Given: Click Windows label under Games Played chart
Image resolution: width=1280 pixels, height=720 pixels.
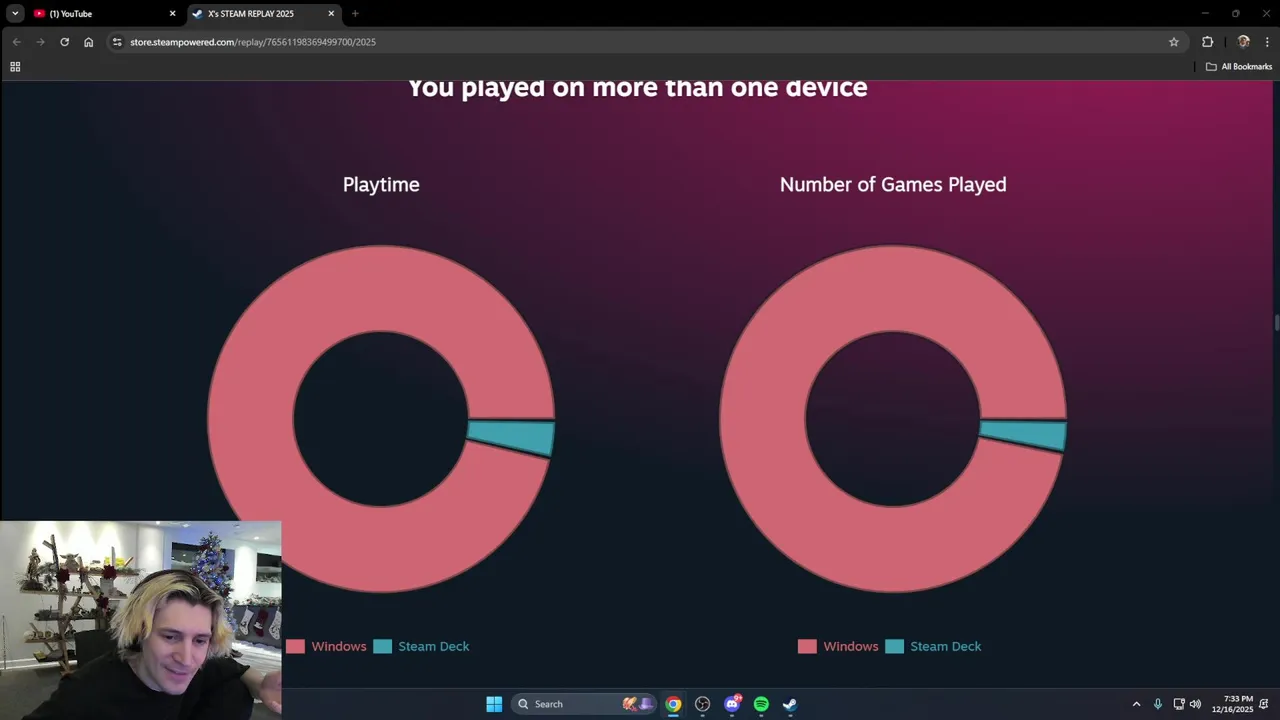Looking at the screenshot, I should [851, 646].
